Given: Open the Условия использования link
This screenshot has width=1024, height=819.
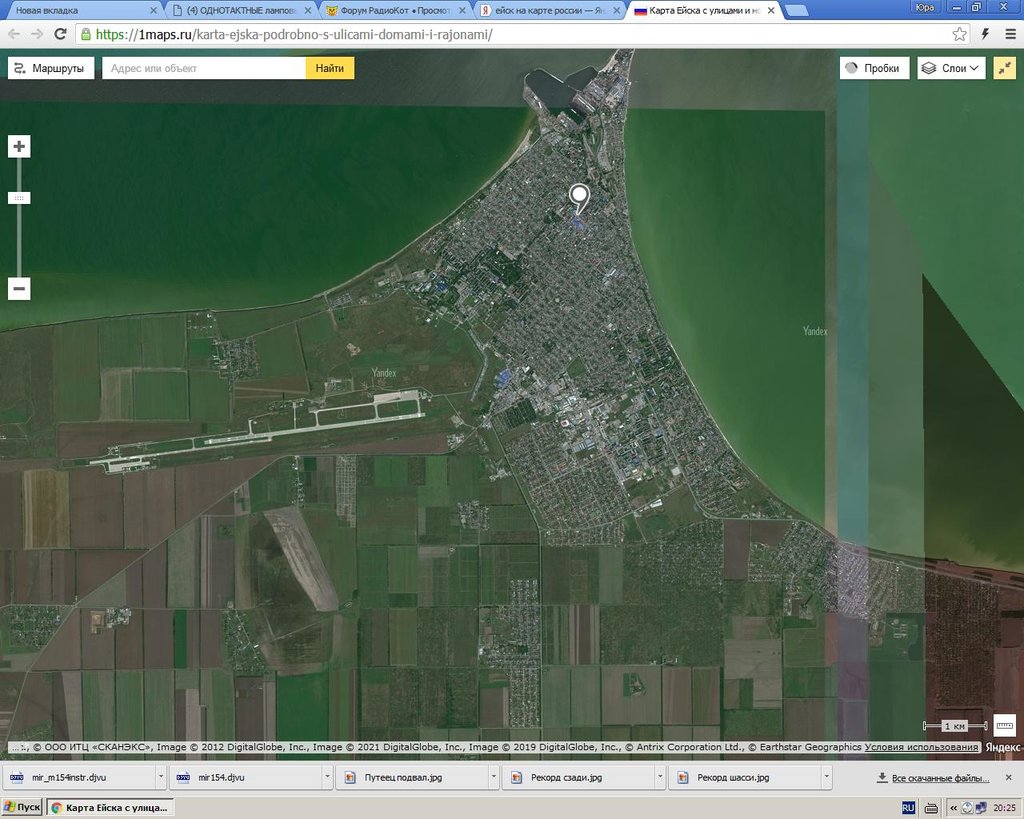Looking at the screenshot, I should pos(921,747).
